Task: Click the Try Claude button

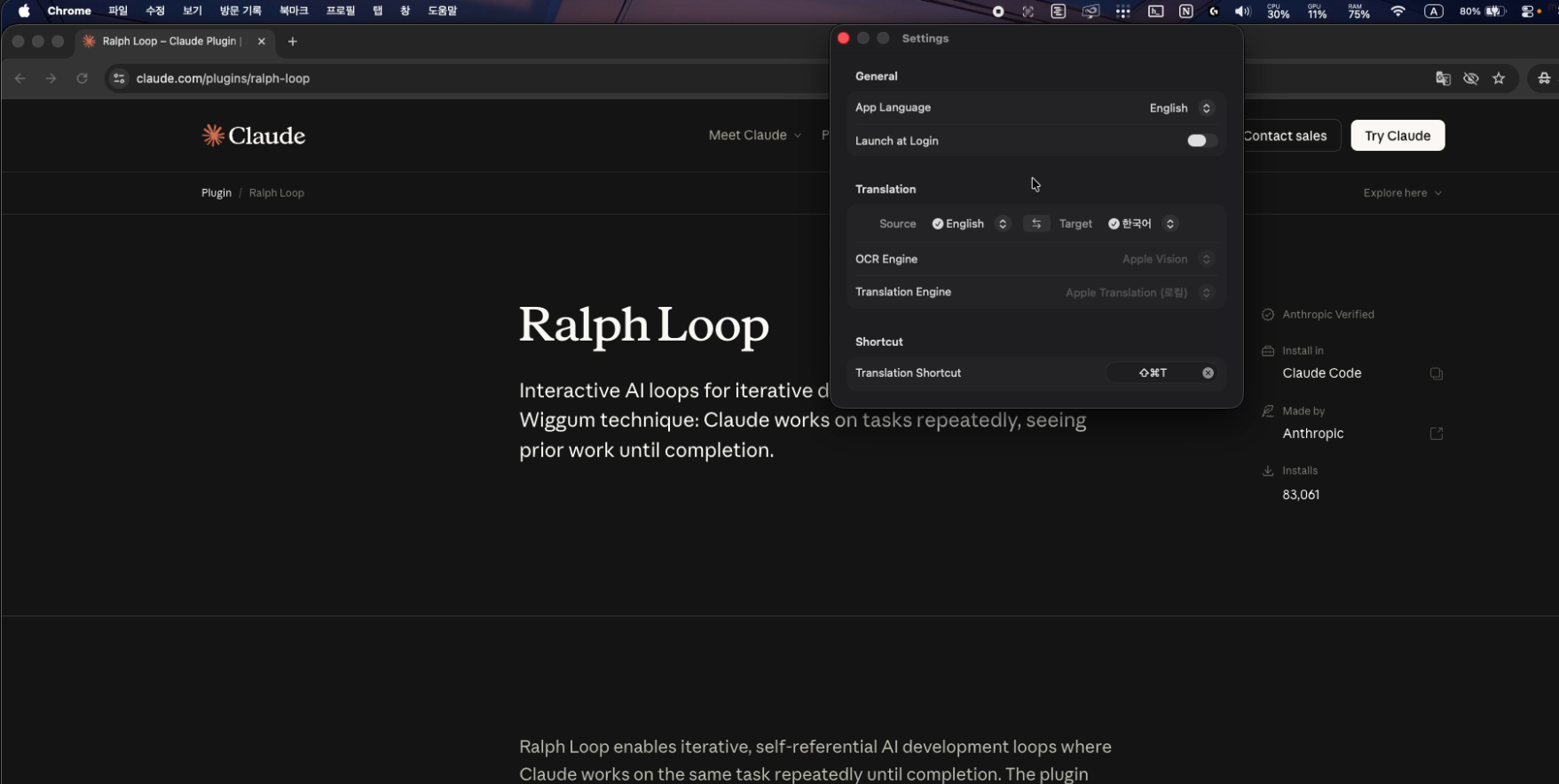Action: pos(1397,136)
